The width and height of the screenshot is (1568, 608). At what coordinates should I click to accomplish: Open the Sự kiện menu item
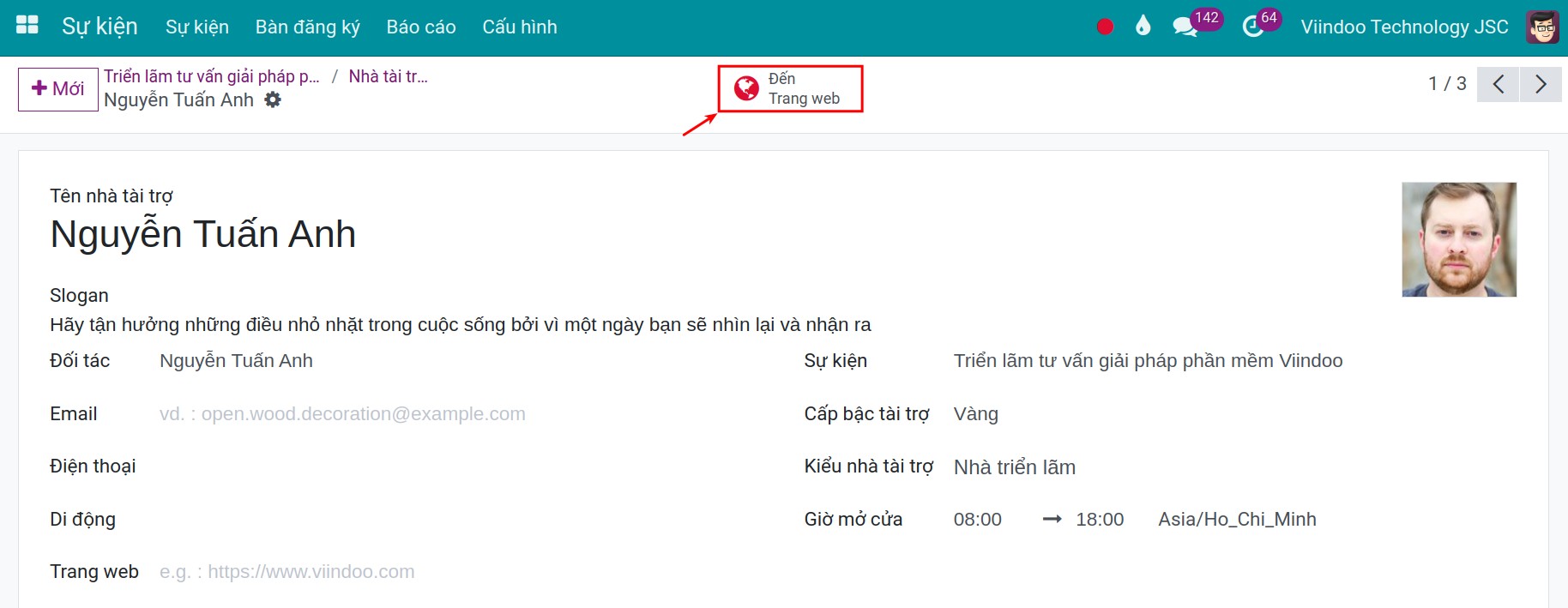197,27
